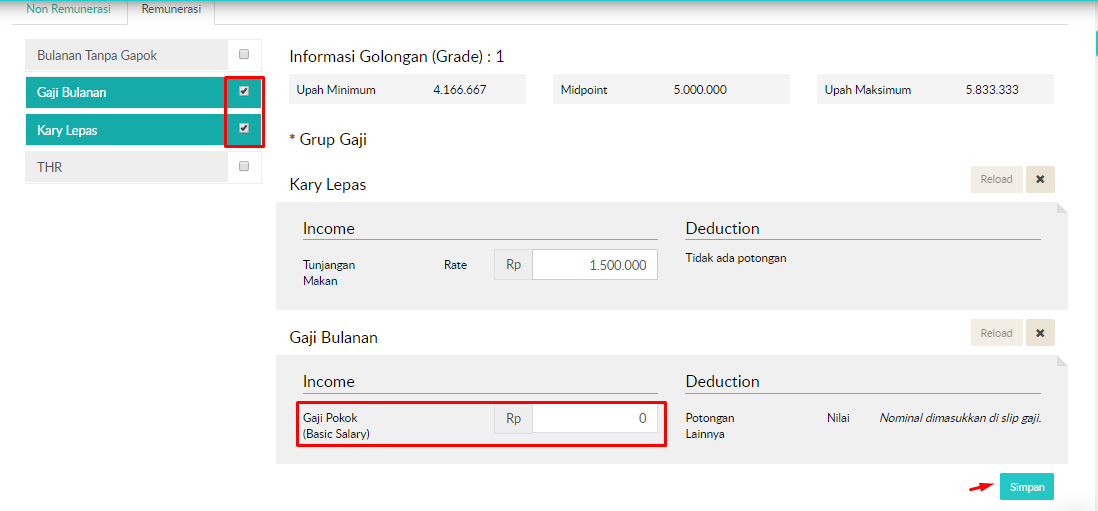Remove the Kary Lepas group with X icon
The width and height of the screenshot is (1098, 511).
click(x=1040, y=180)
